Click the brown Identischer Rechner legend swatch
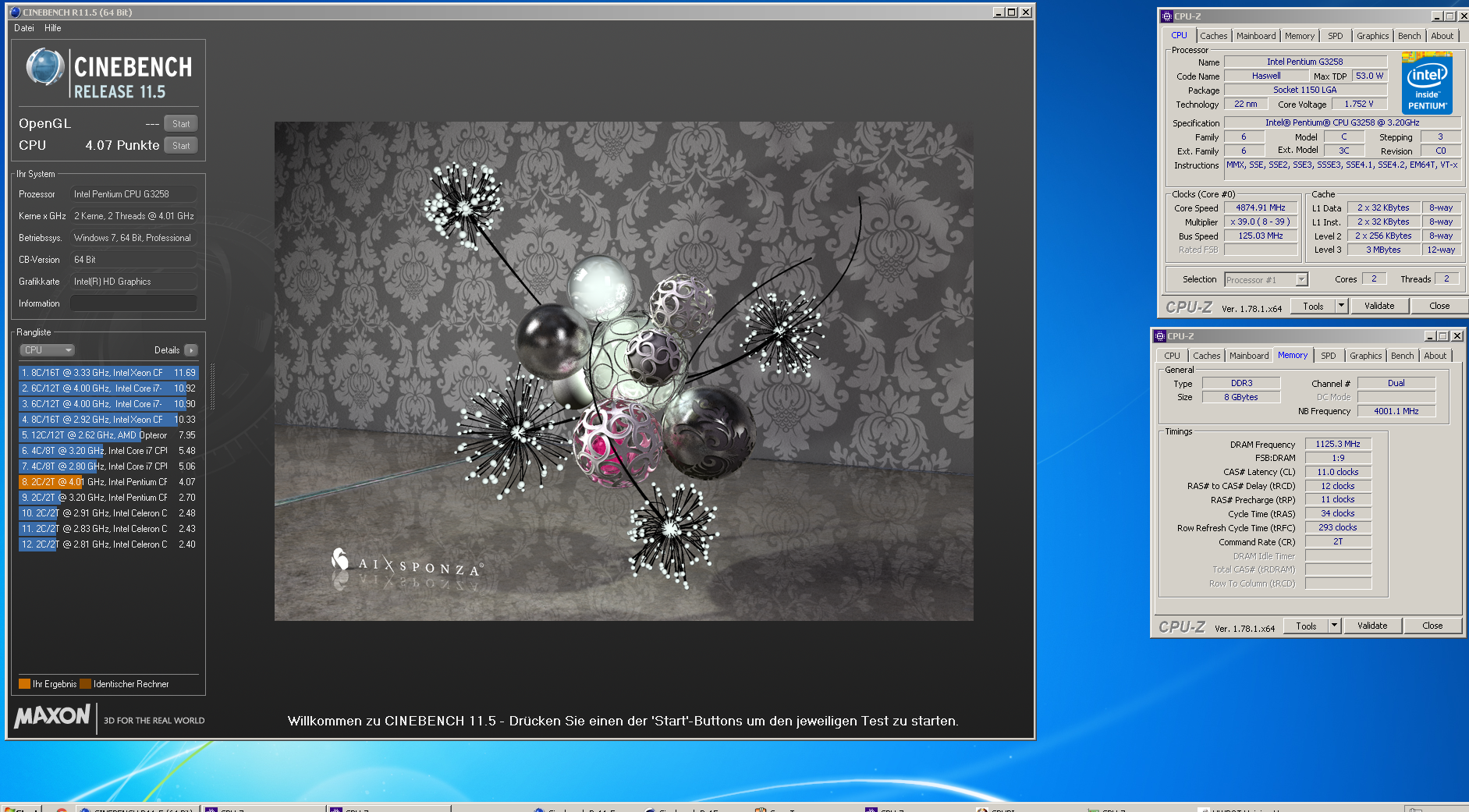The image size is (1469, 812). pos(86,684)
